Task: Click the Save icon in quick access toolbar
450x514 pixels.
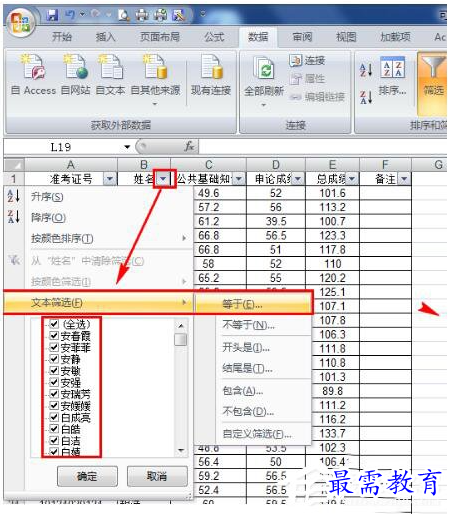Action: click(x=53, y=14)
